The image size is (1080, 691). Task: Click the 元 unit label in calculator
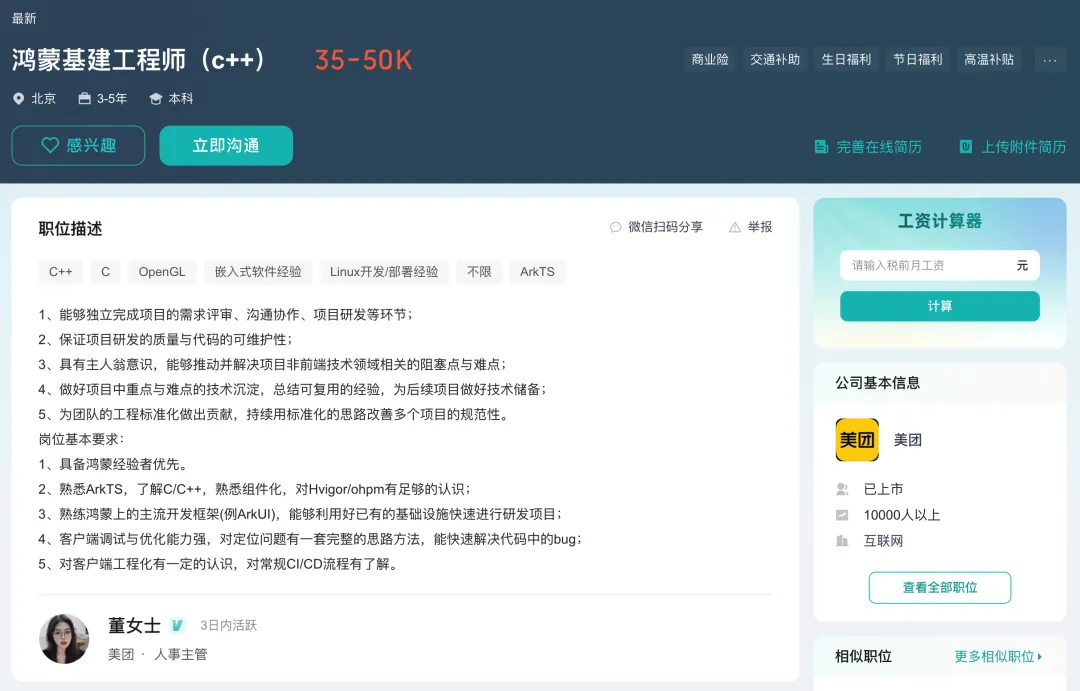point(1022,265)
